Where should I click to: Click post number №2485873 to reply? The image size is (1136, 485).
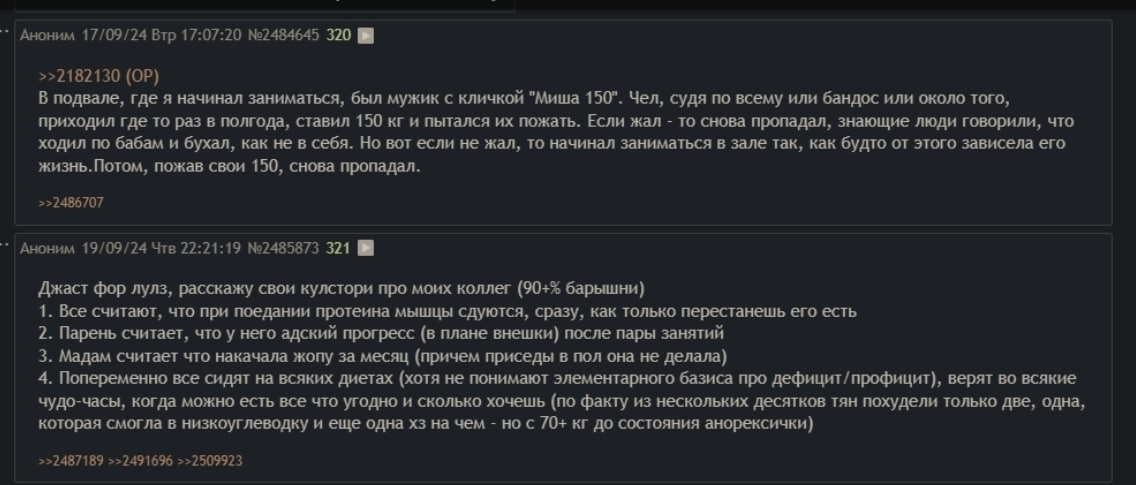tap(283, 248)
